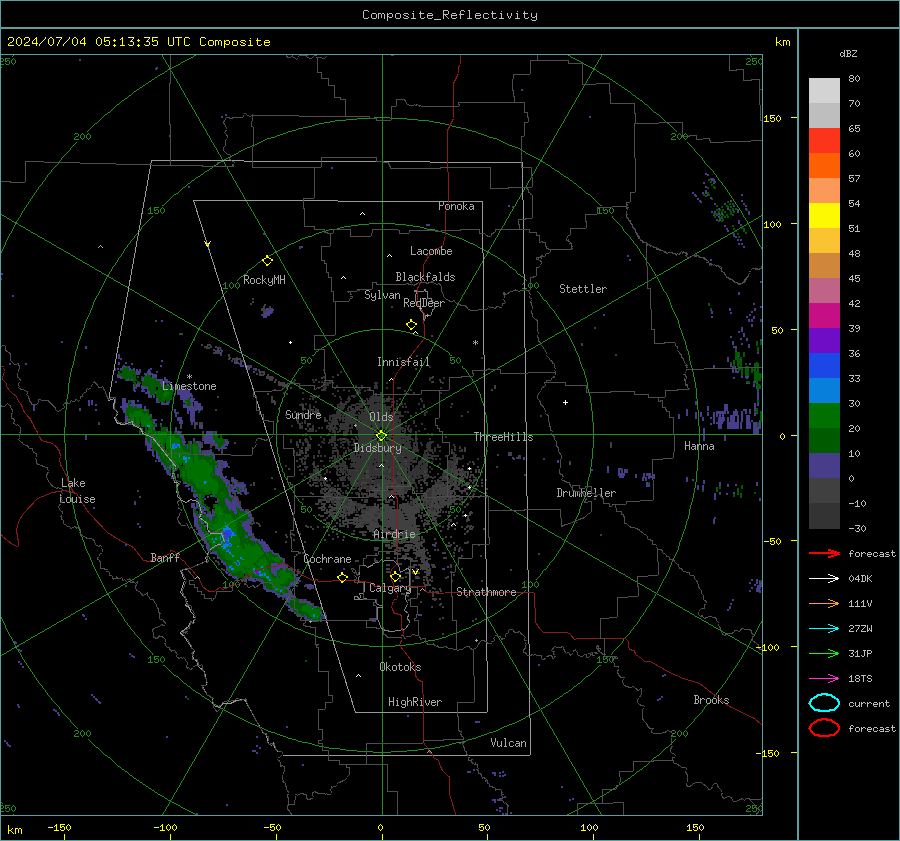This screenshot has height=841, width=900.
Task: Click the Calgary city label
Action: 390,588
